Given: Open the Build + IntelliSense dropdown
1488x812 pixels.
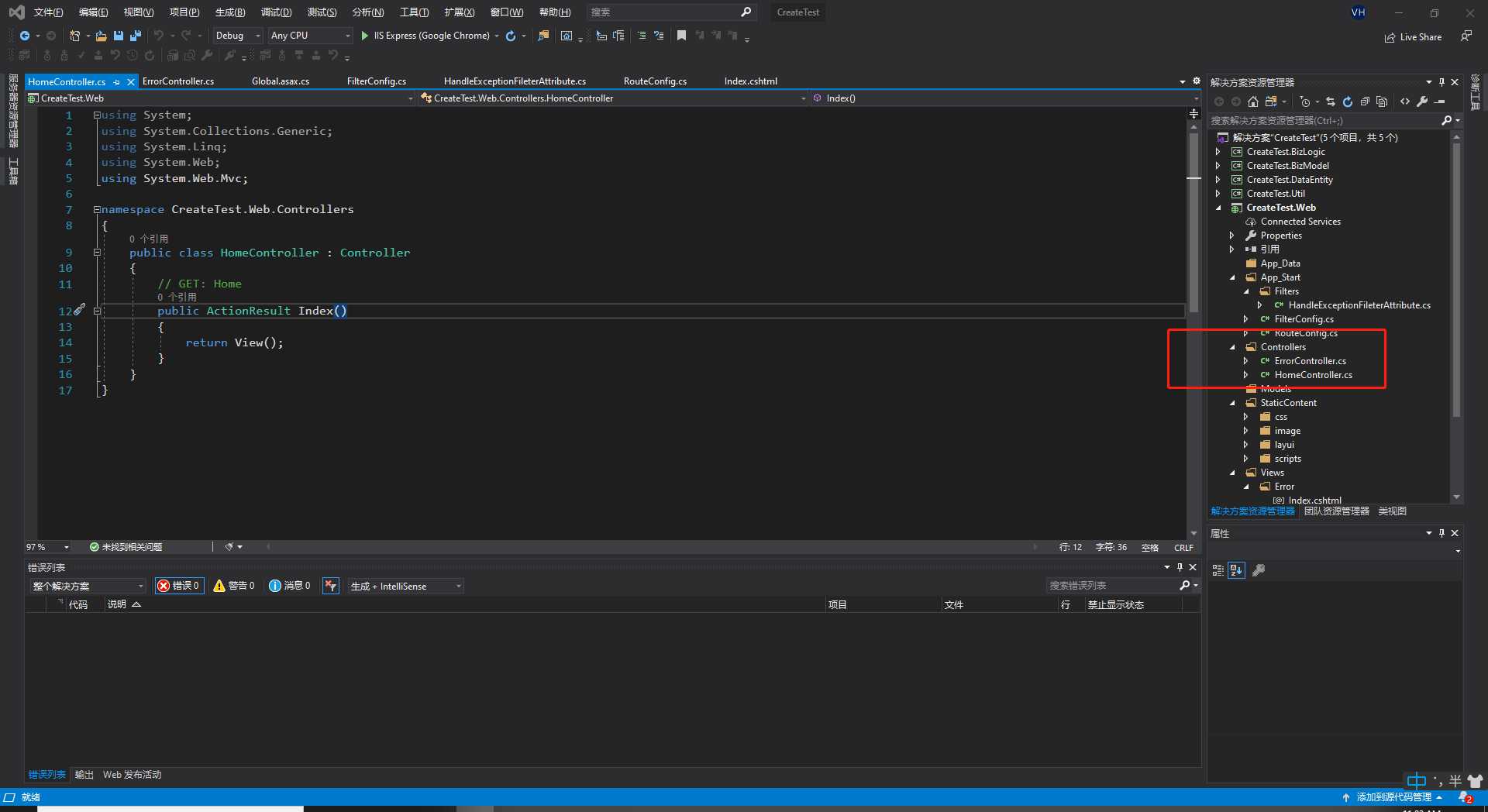Looking at the screenshot, I should point(405,586).
